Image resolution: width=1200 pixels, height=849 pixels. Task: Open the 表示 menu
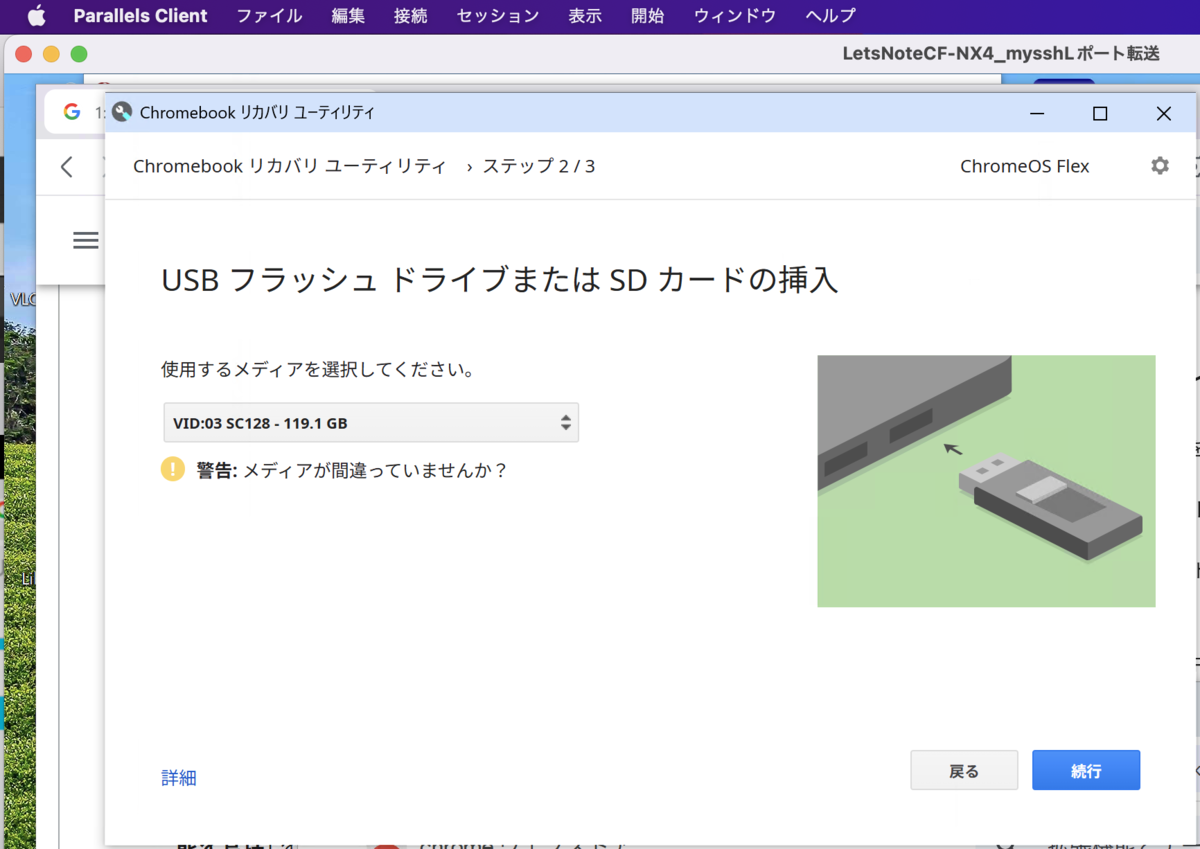tap(585, 16)
